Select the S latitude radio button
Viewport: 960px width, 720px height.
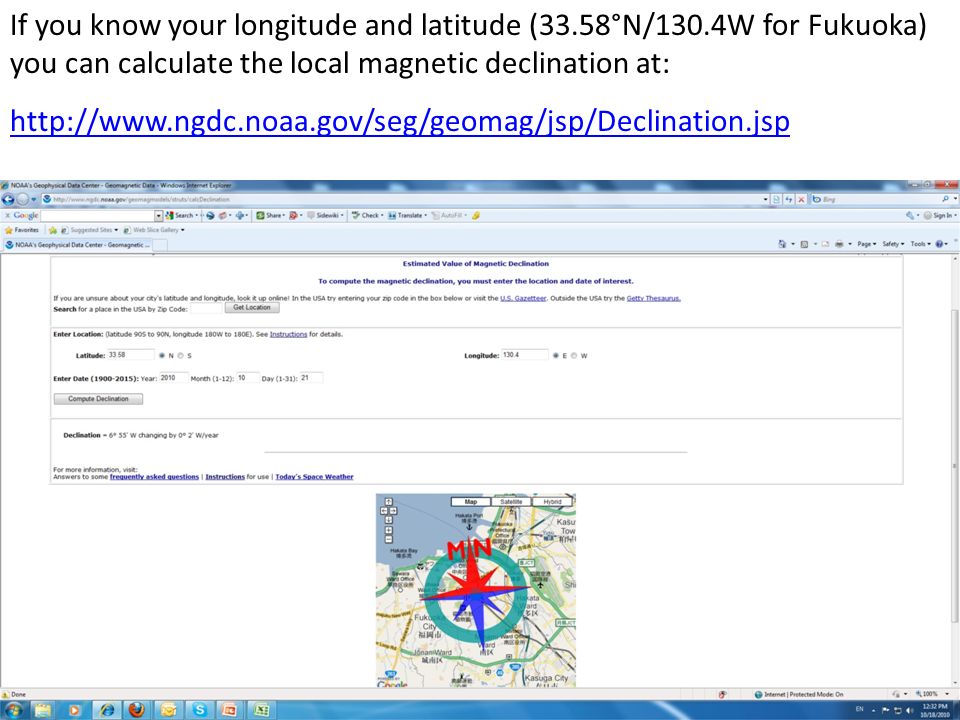(x=181, y=356)
